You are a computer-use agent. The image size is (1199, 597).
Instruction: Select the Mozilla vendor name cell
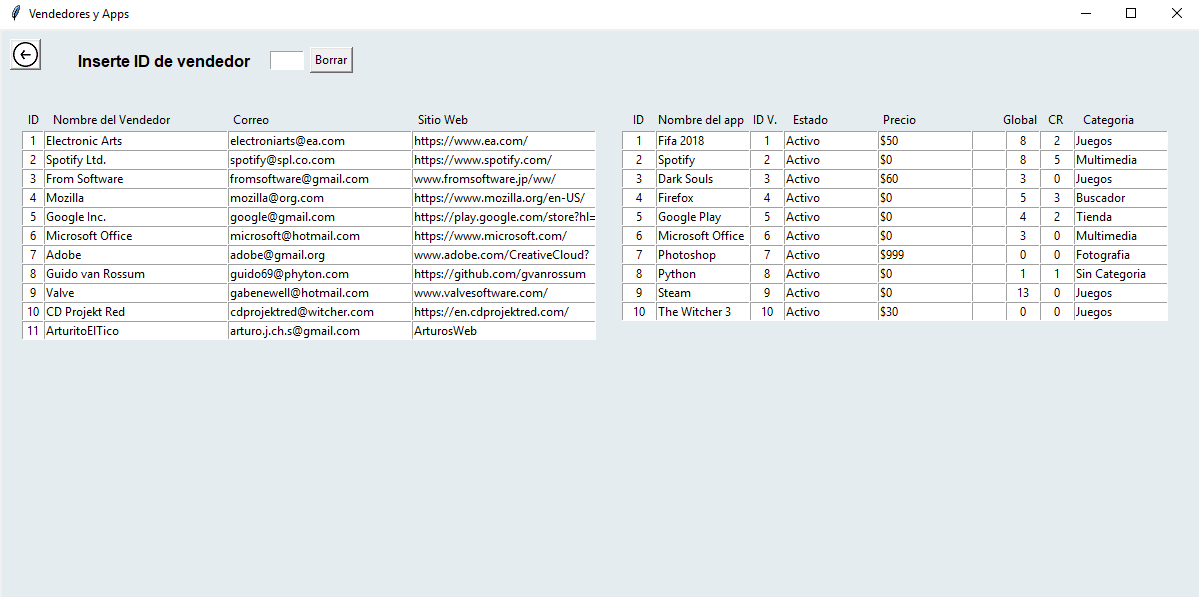click(136, 198)
